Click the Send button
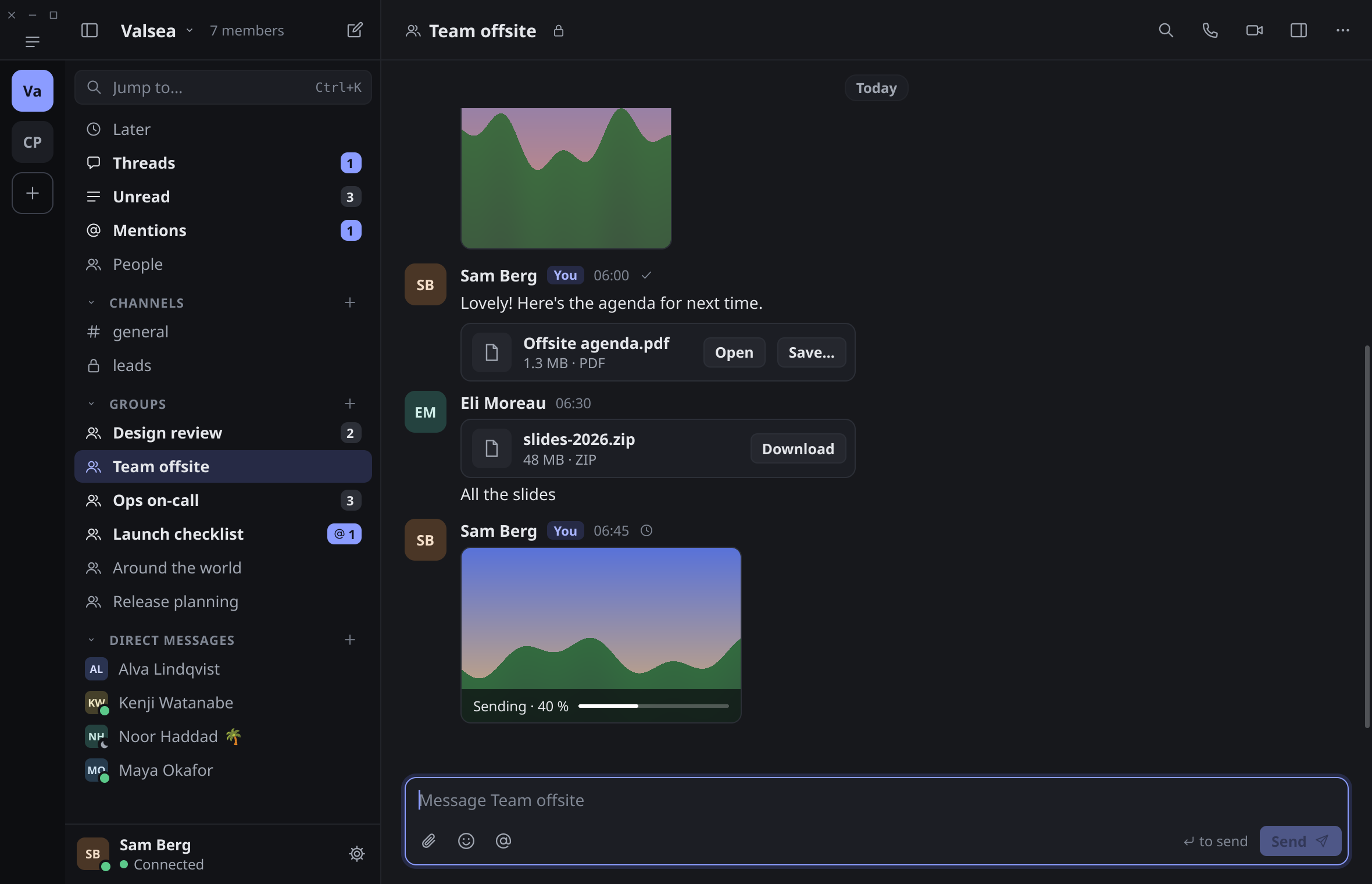The width and height of the screenshot is (1372, 884). point(1300,841)
